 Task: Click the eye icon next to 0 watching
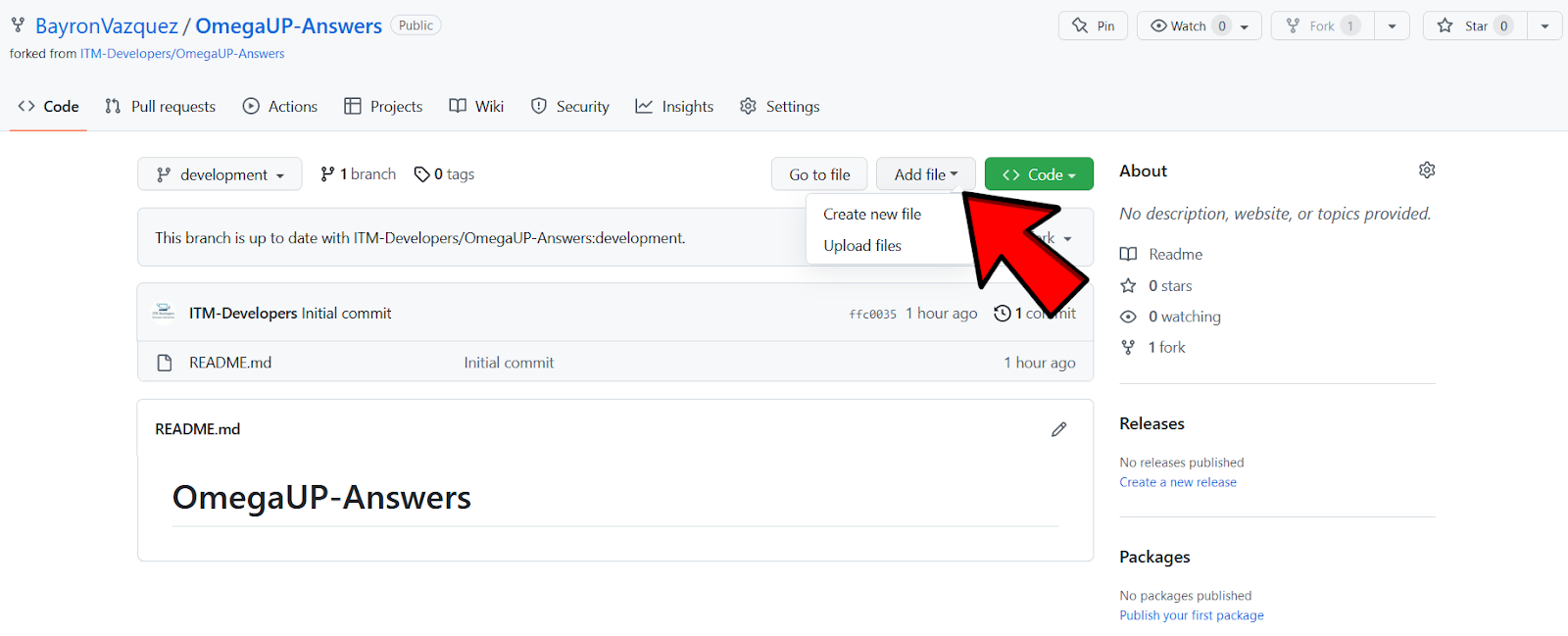[x=1129, y=317]
